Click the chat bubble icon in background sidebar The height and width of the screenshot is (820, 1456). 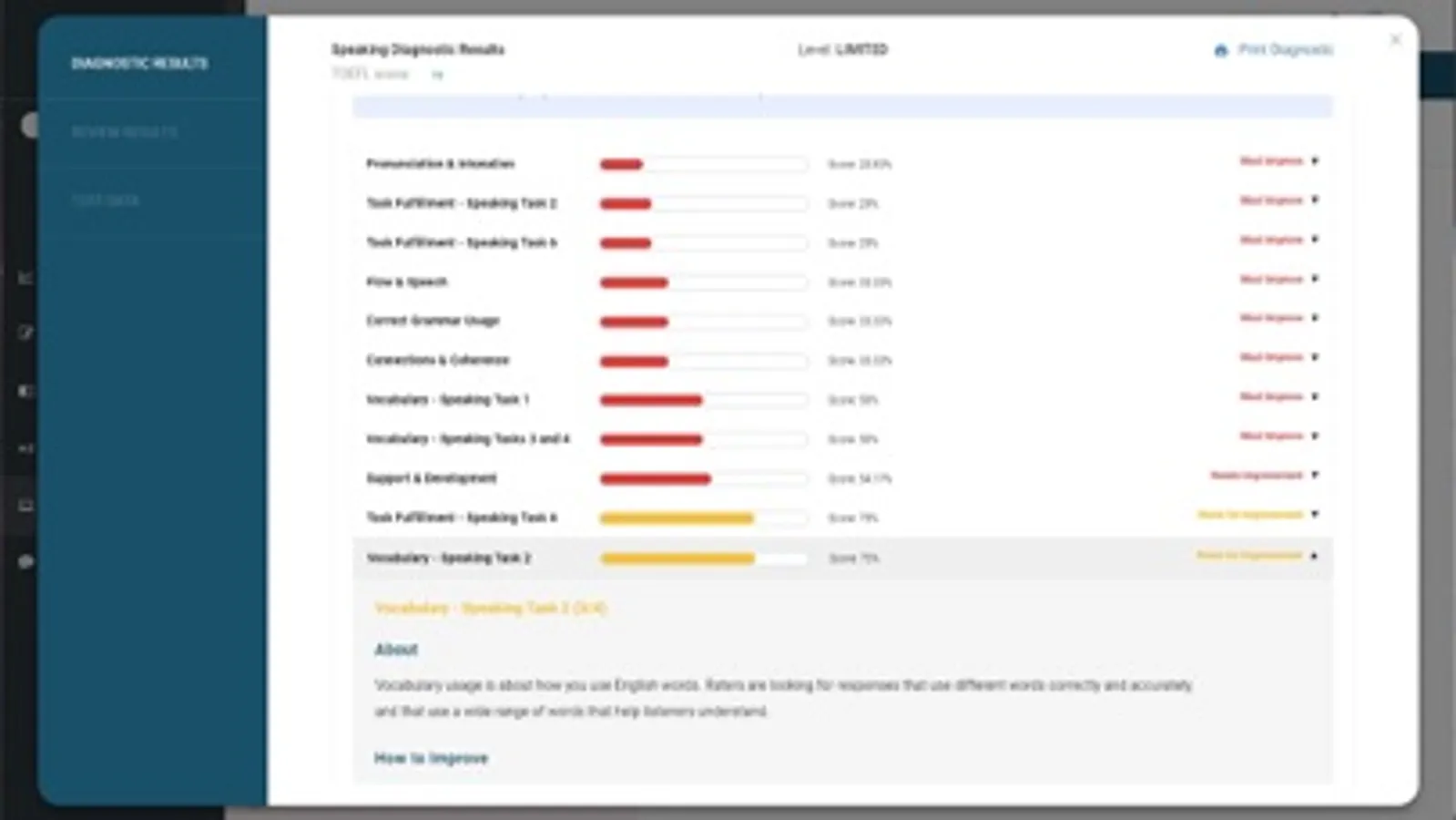click(25, 562)
